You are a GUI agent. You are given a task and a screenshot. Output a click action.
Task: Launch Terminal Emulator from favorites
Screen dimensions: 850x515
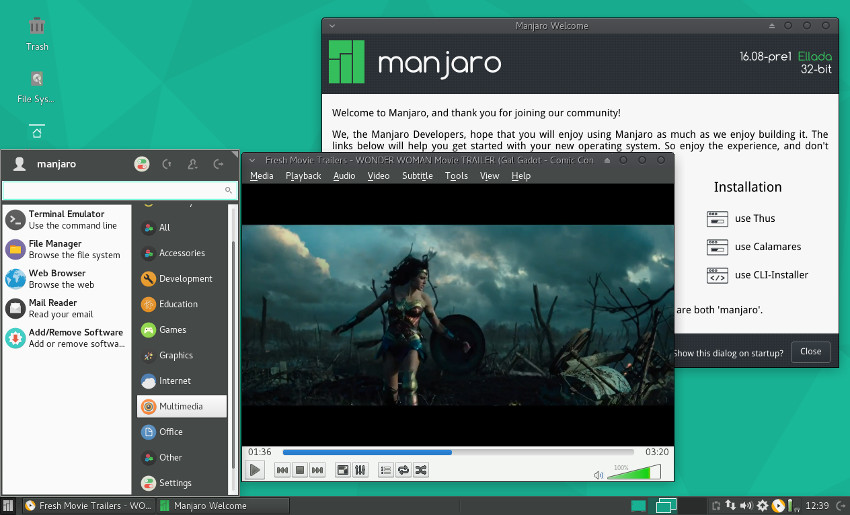coord(67,220)
